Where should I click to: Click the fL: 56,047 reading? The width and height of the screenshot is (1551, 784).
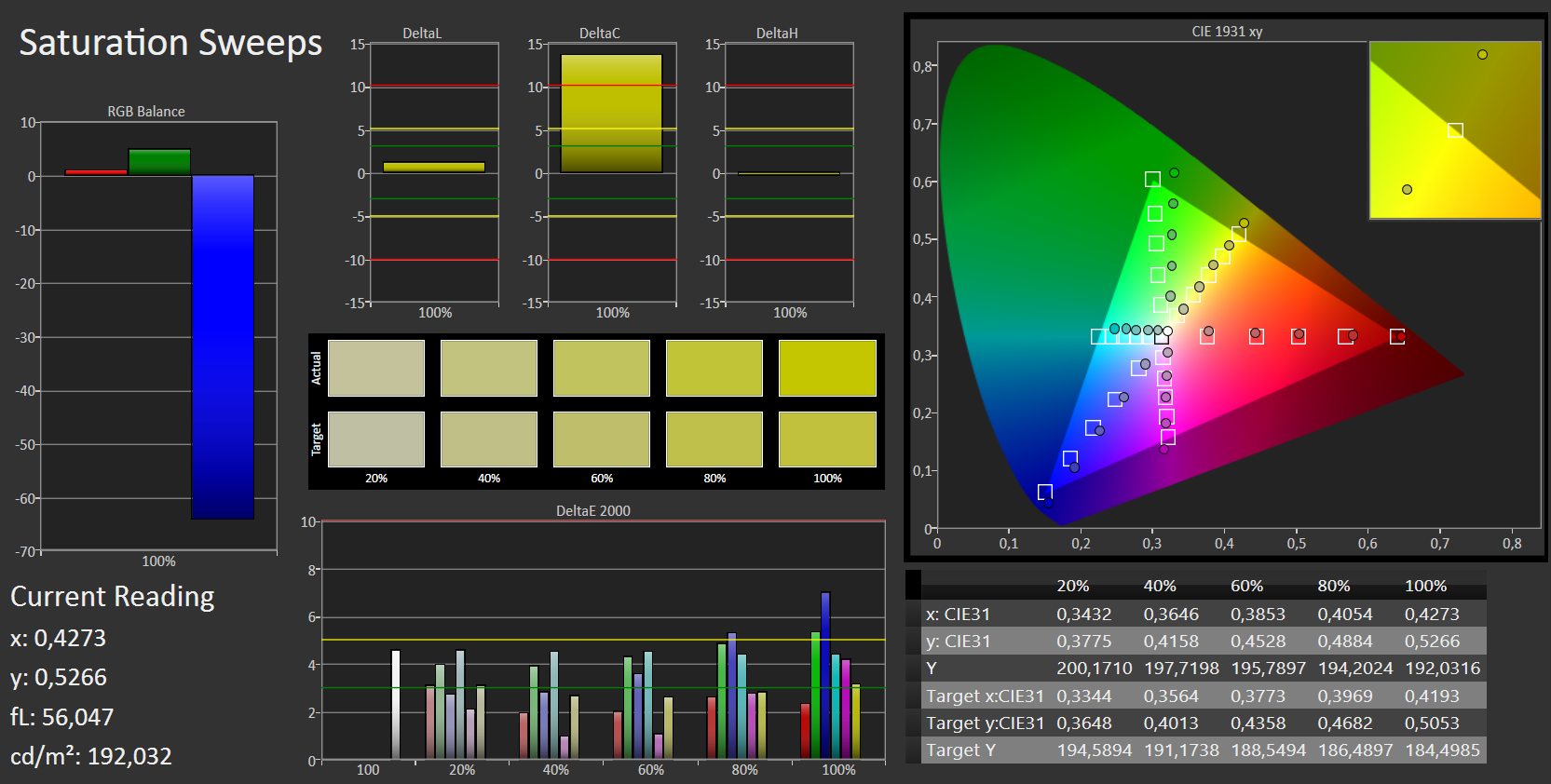click(62, 717)
